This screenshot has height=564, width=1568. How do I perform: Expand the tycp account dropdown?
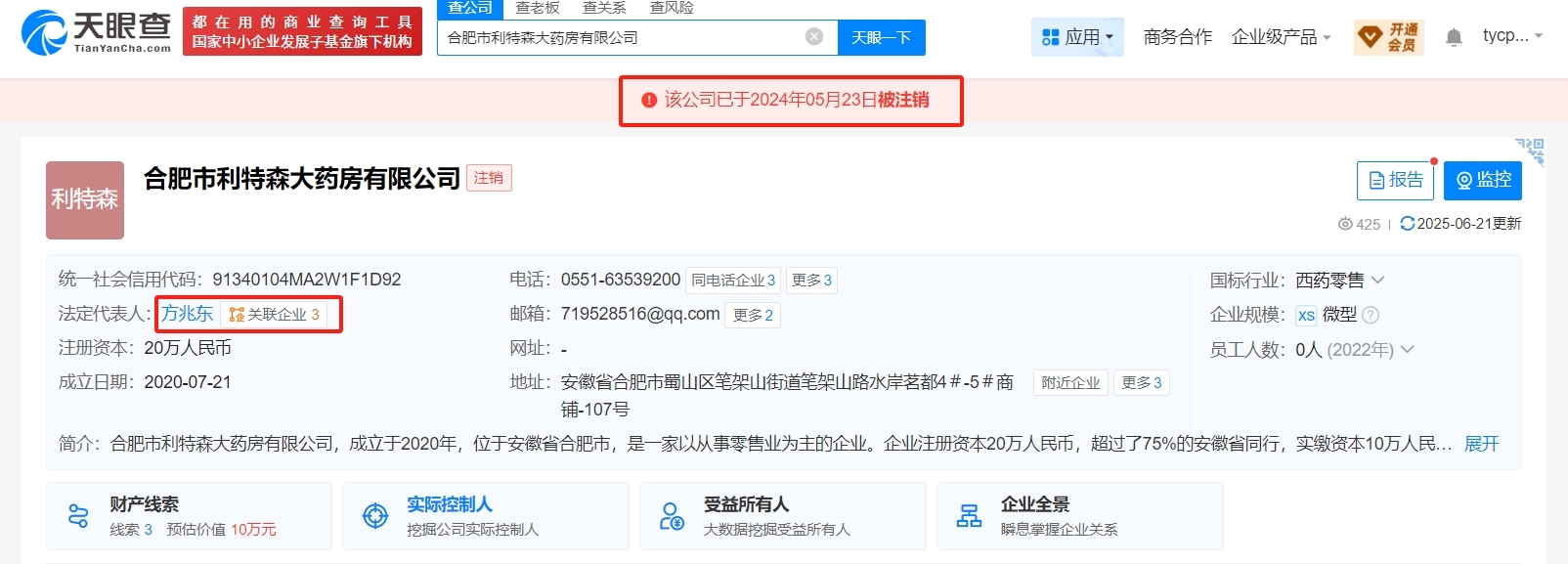1512,35
